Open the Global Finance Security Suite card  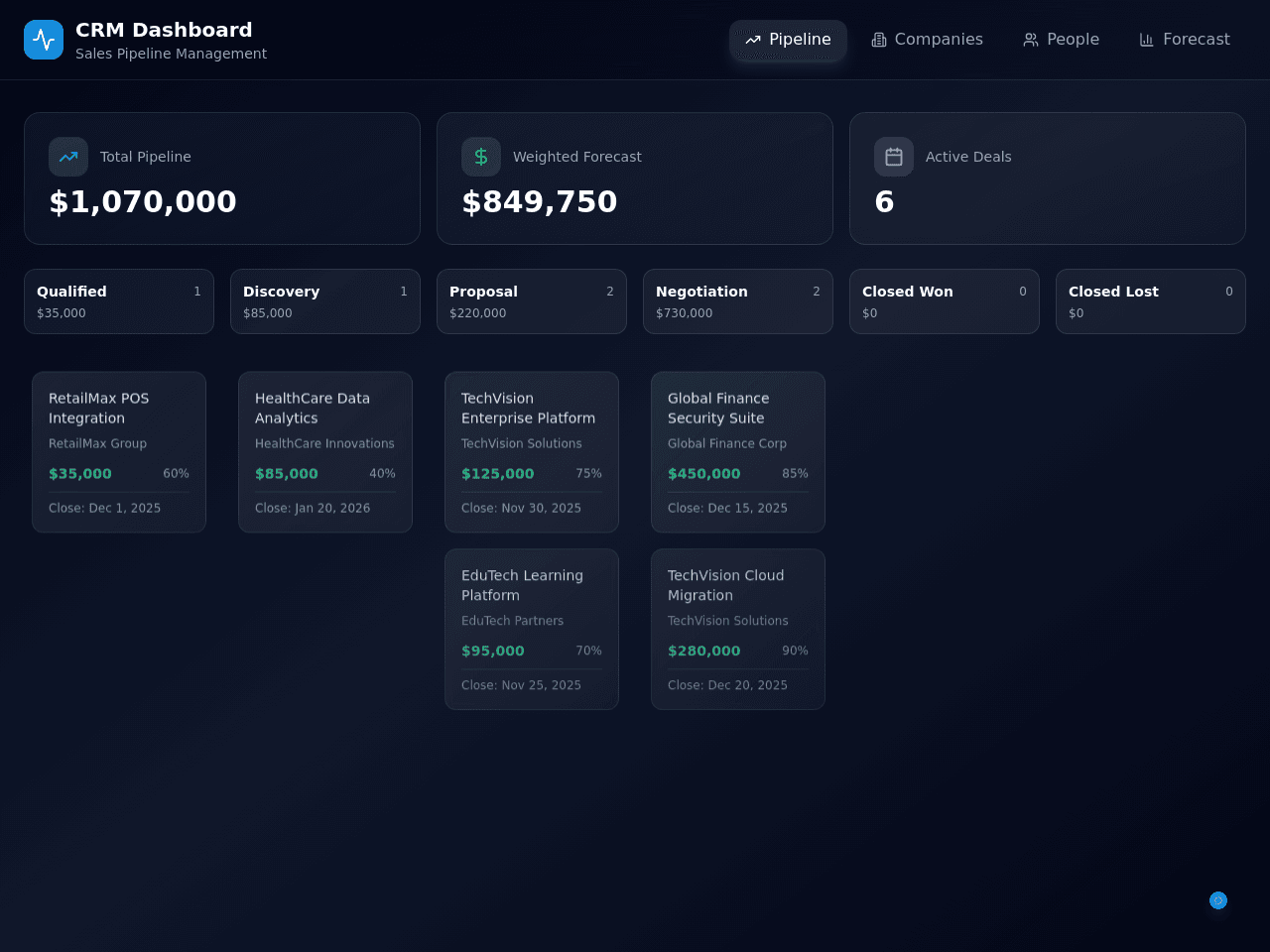pos(738,452)
